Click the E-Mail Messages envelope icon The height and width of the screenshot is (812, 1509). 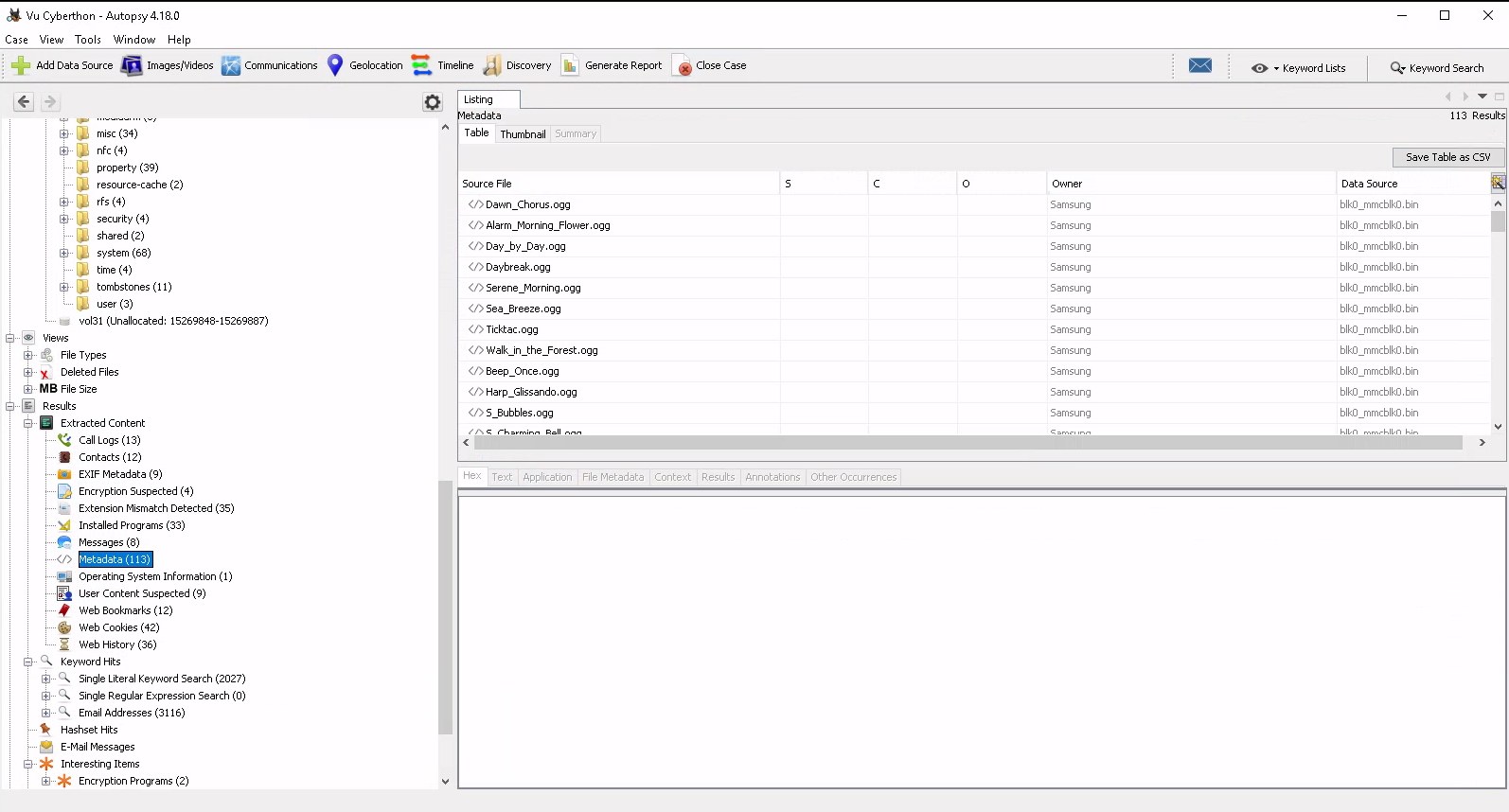pyautogui.click(x=46, y=747)
